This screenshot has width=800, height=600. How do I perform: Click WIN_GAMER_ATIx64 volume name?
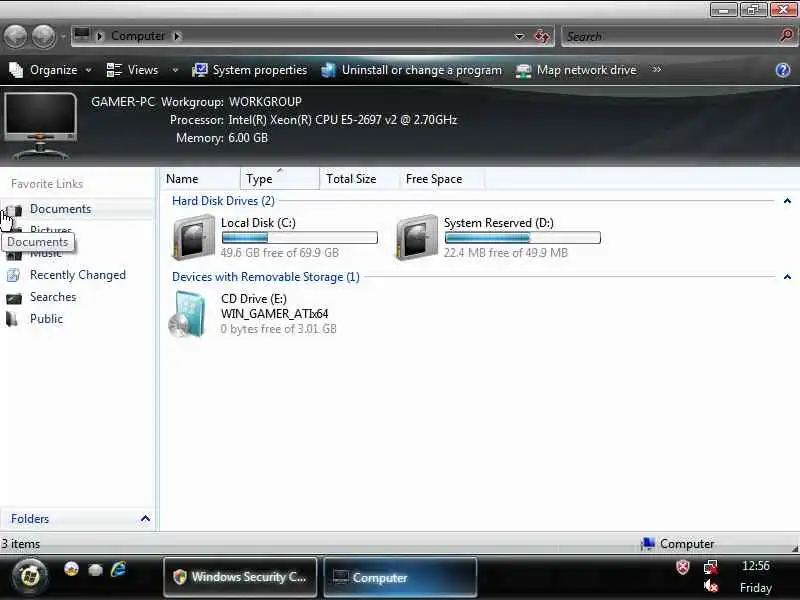click(274, 314)
